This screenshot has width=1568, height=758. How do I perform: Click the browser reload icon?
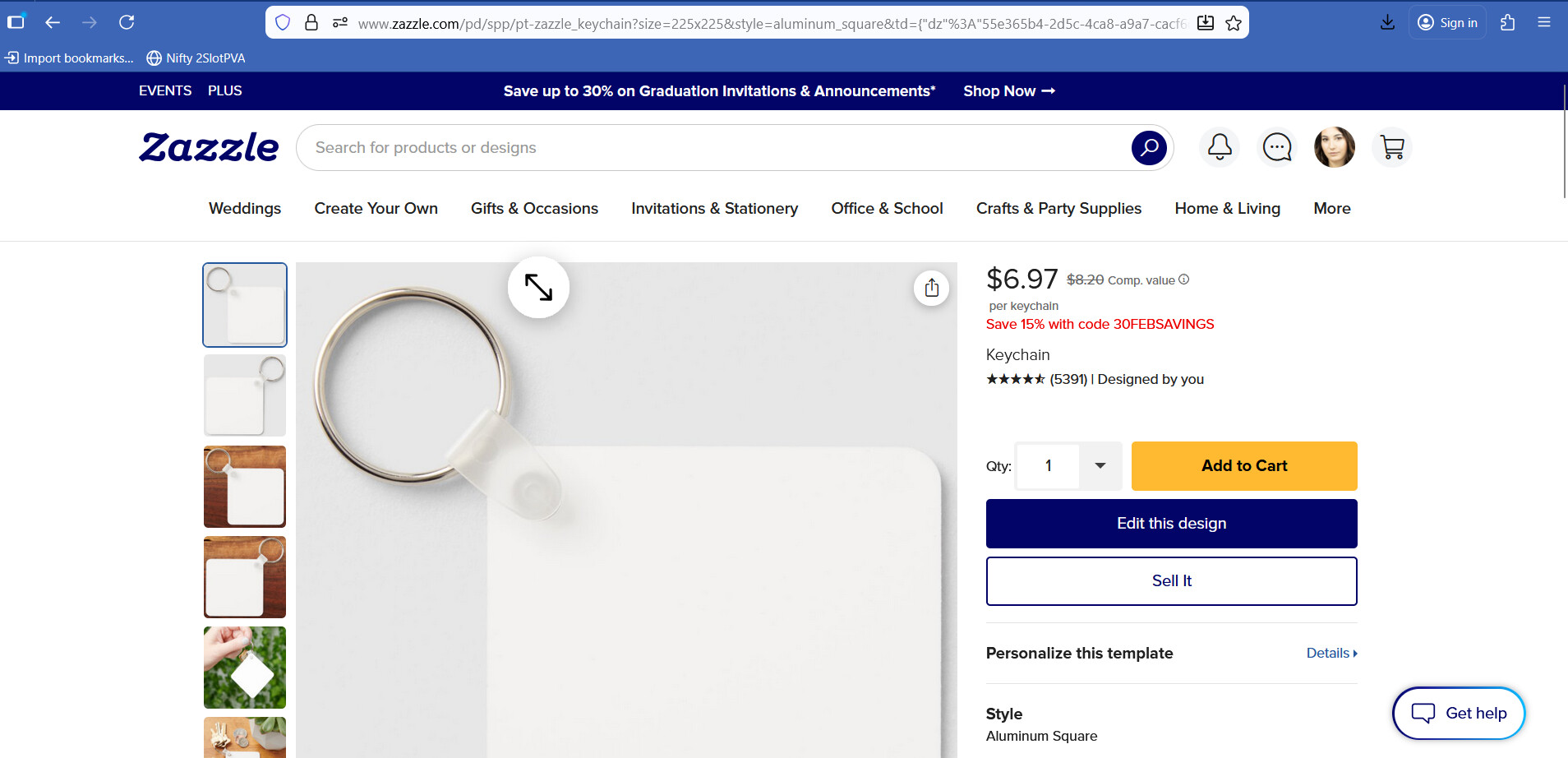pyautogui.click(x=127, y=22)
